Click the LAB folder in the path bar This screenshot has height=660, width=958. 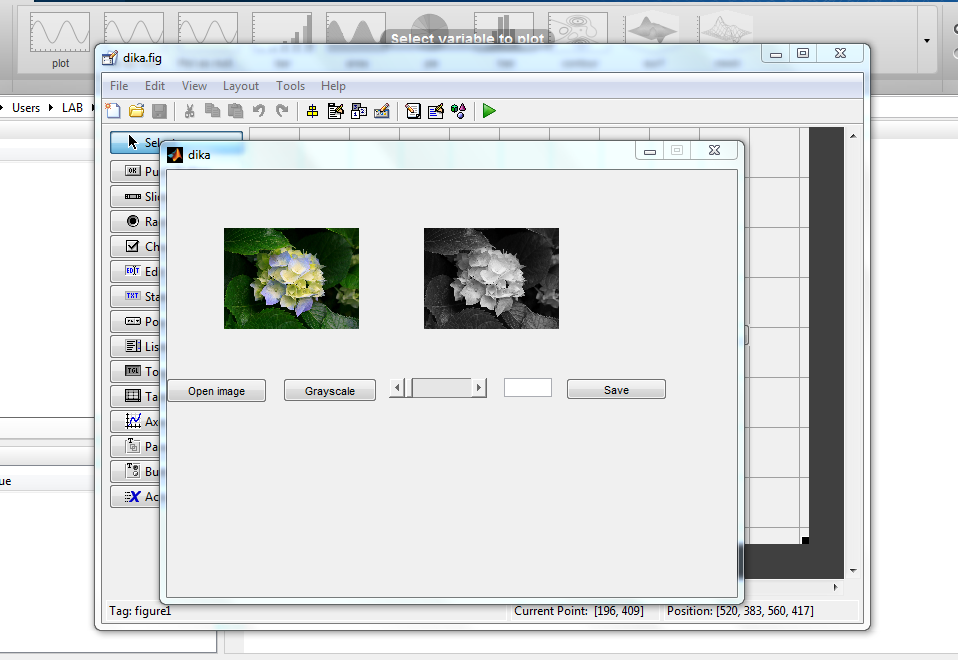pyautogui.click(x=72, y=108)
